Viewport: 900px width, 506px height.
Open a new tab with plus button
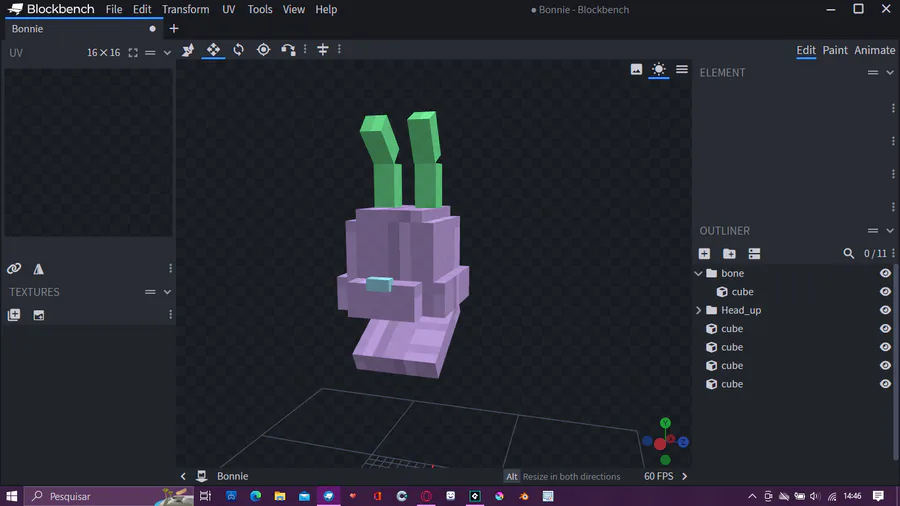[174, 29]
